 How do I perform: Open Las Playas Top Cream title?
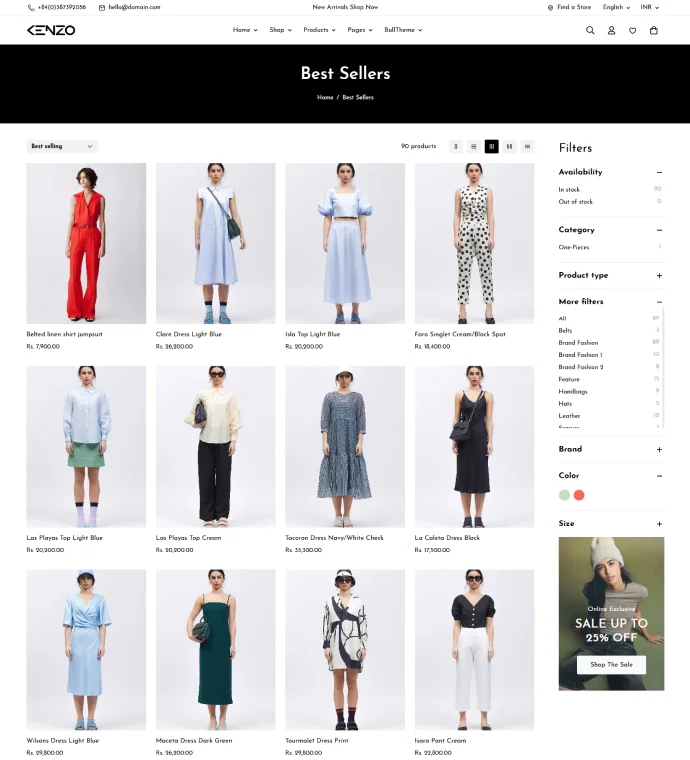click(188, 538)
